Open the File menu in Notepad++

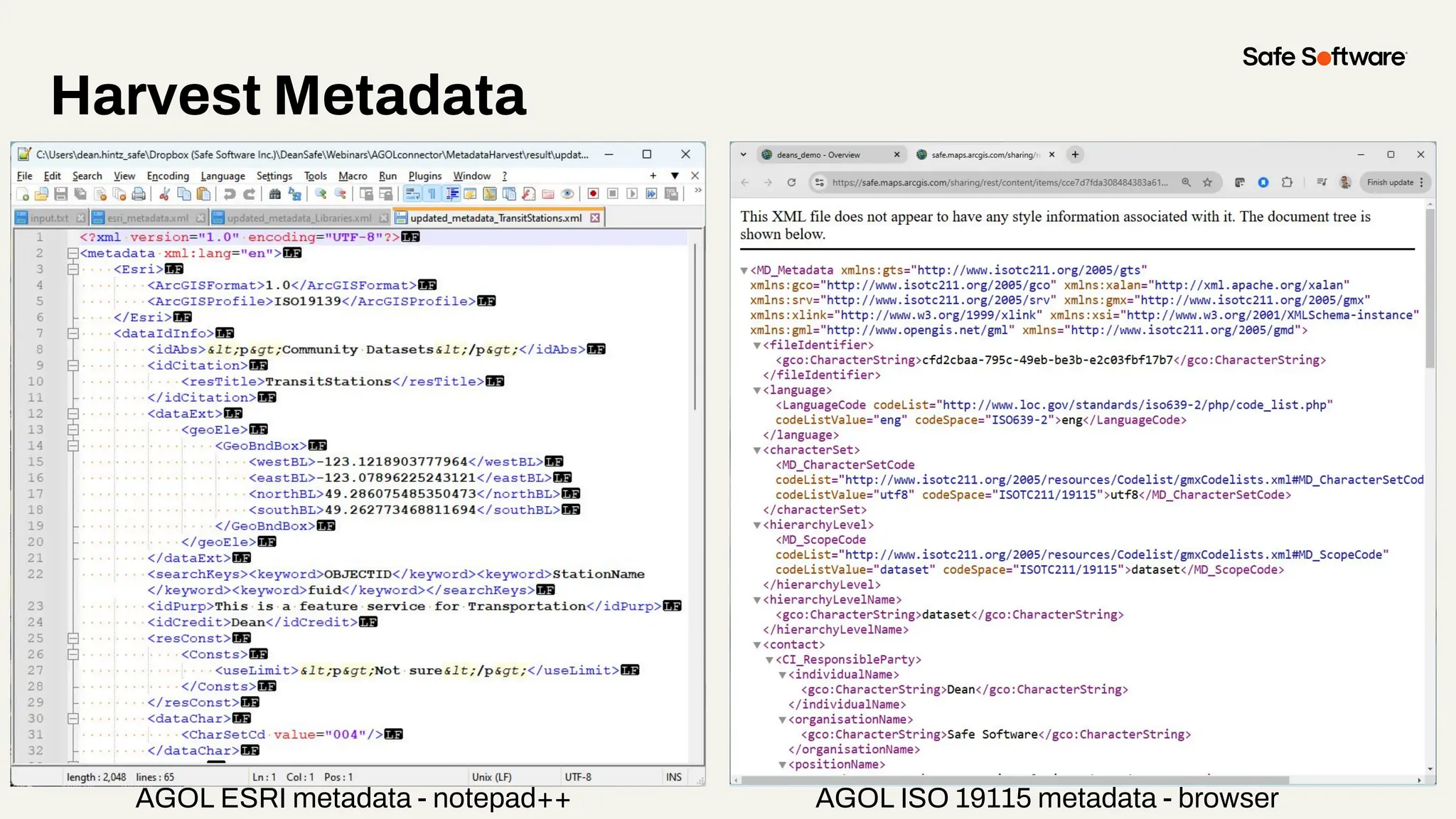point(25,176)
